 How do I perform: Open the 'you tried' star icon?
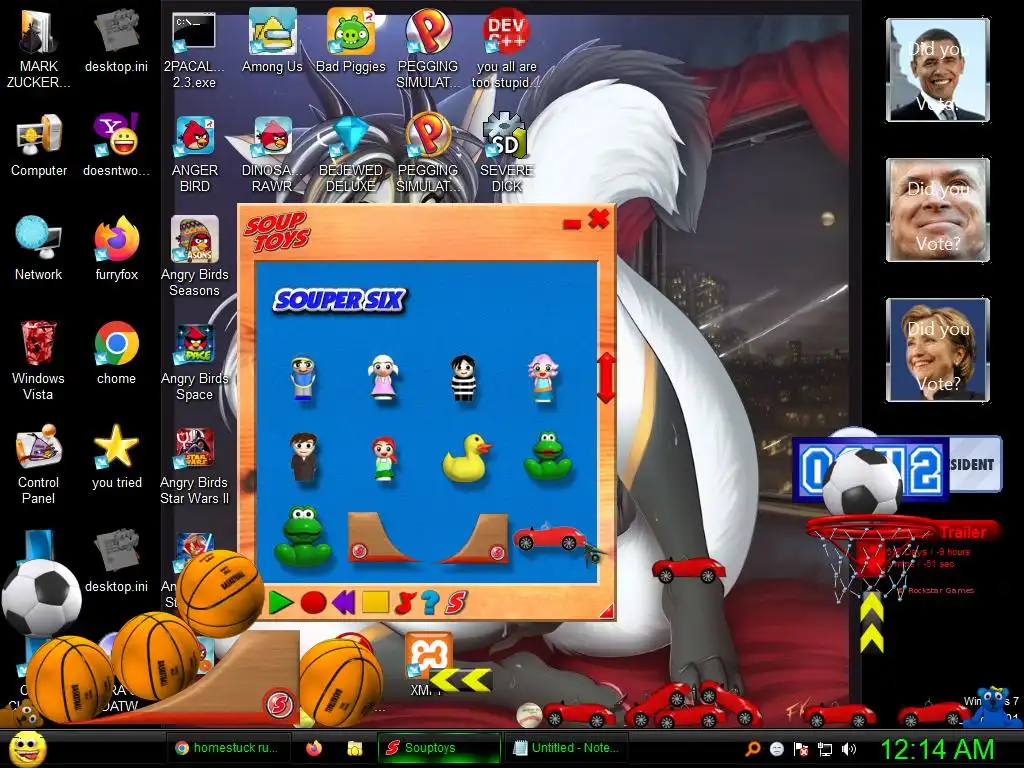point(116,457)
